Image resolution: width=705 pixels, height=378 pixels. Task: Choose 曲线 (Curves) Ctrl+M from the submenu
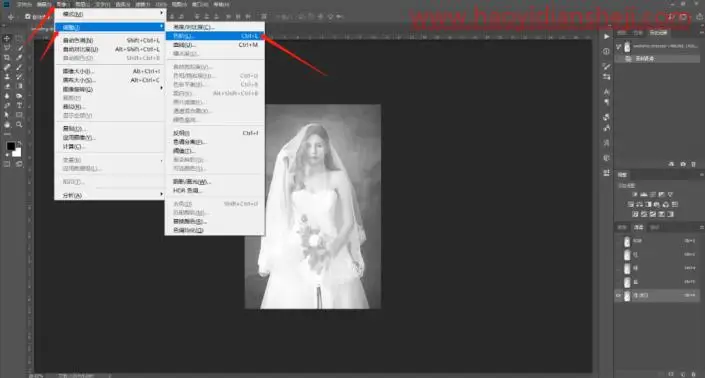pyautogui.click(x=215, y=45)
